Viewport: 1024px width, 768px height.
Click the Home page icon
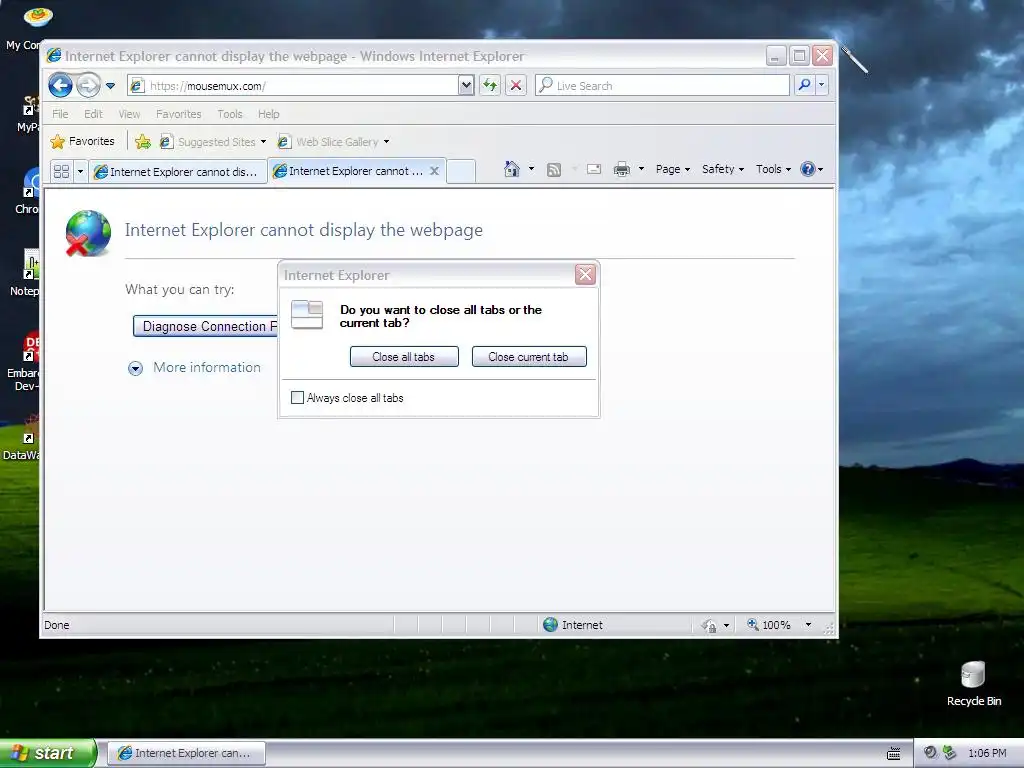pos(512,169)
